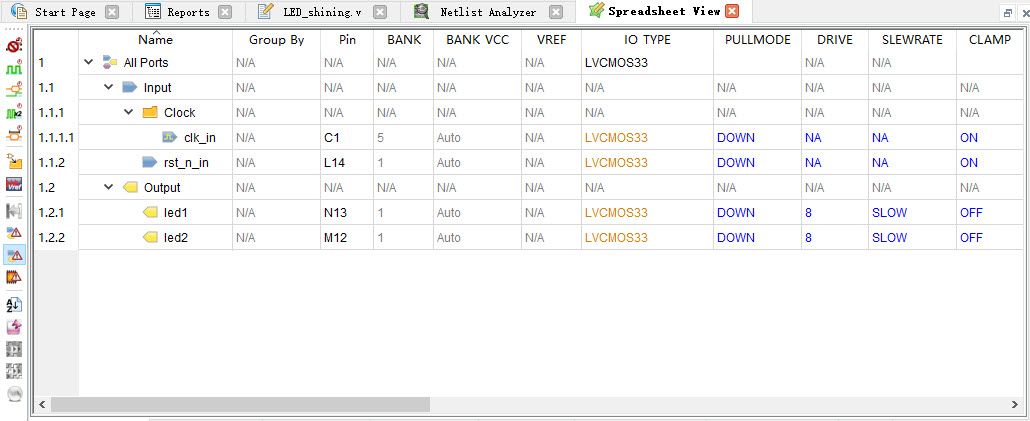The width and height of the screenshot is (1030, 421).
Task: Click the scroll right arrow at bottom
Action: [1016, 404]
